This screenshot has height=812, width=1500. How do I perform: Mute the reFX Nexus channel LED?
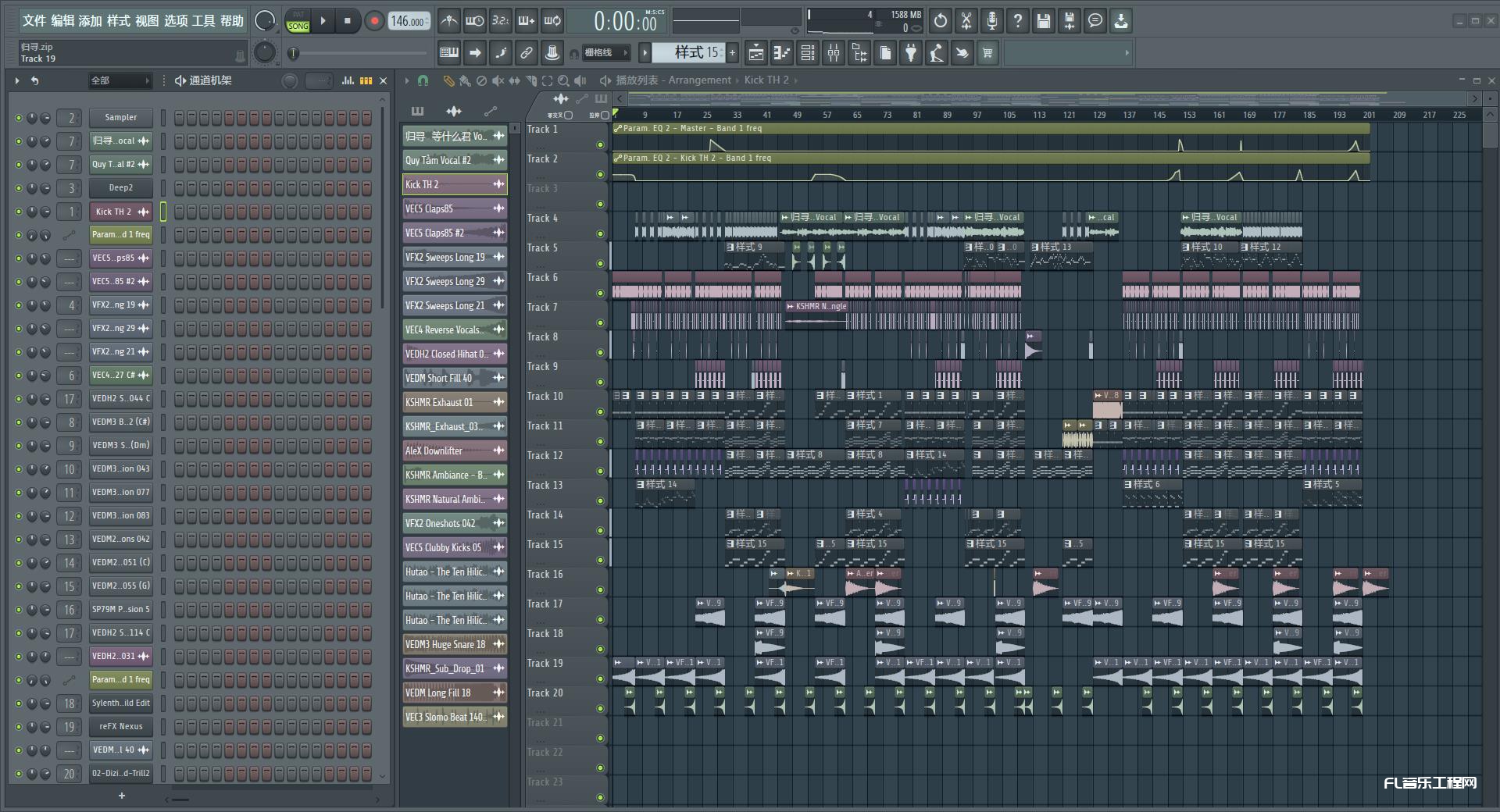19,727
